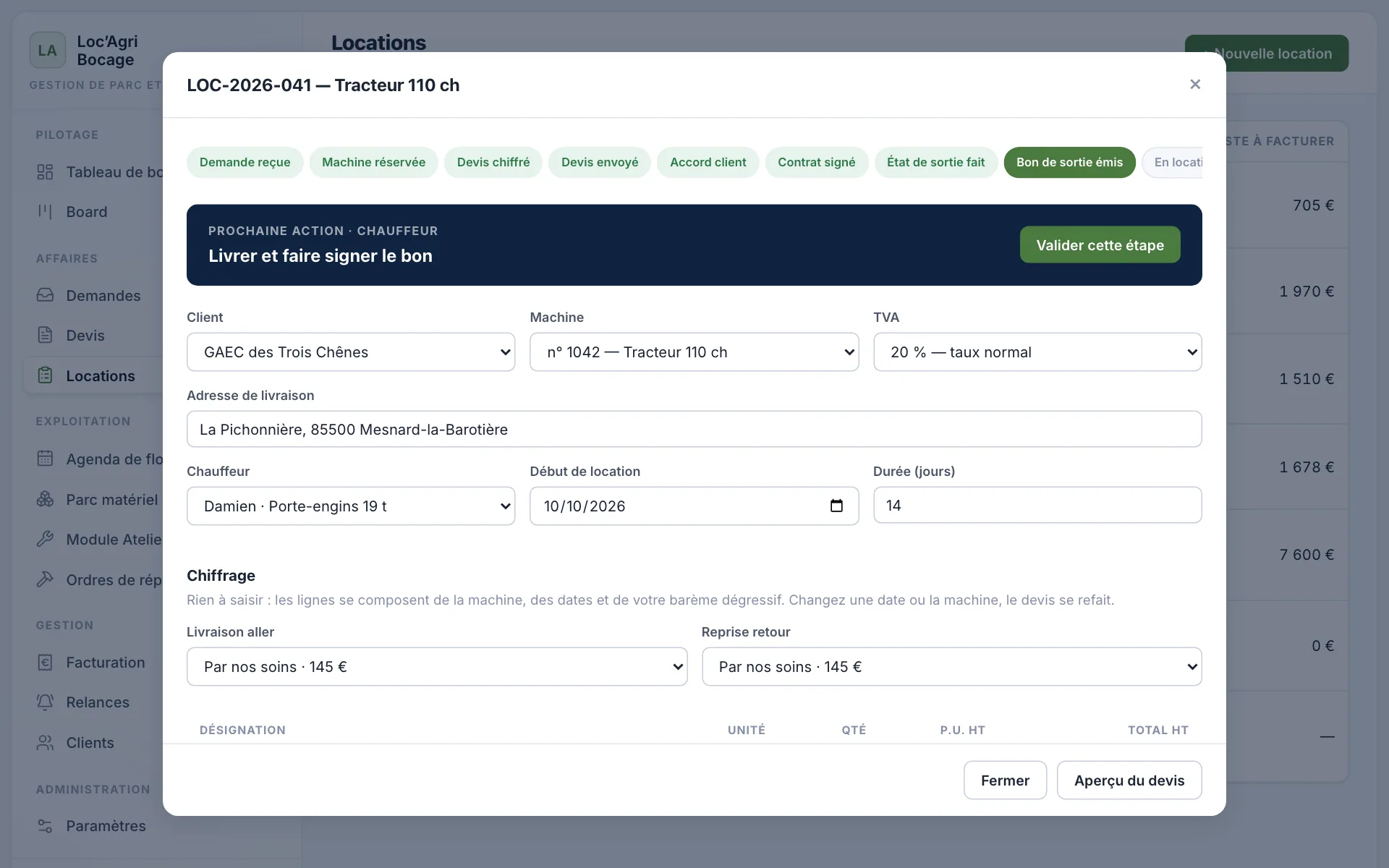Select the Locations clipboard icon
The width and height of the screenshot is (1389, 868).
click(x=45, y=375)
